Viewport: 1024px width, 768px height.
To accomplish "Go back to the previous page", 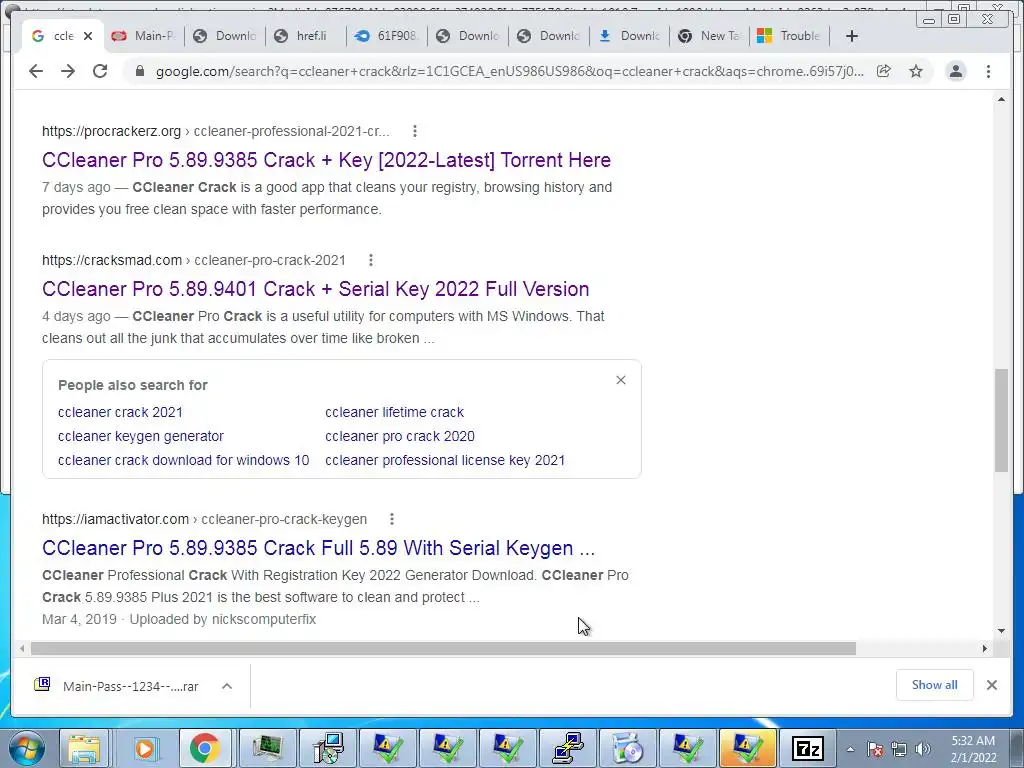I will coord(36,71).
